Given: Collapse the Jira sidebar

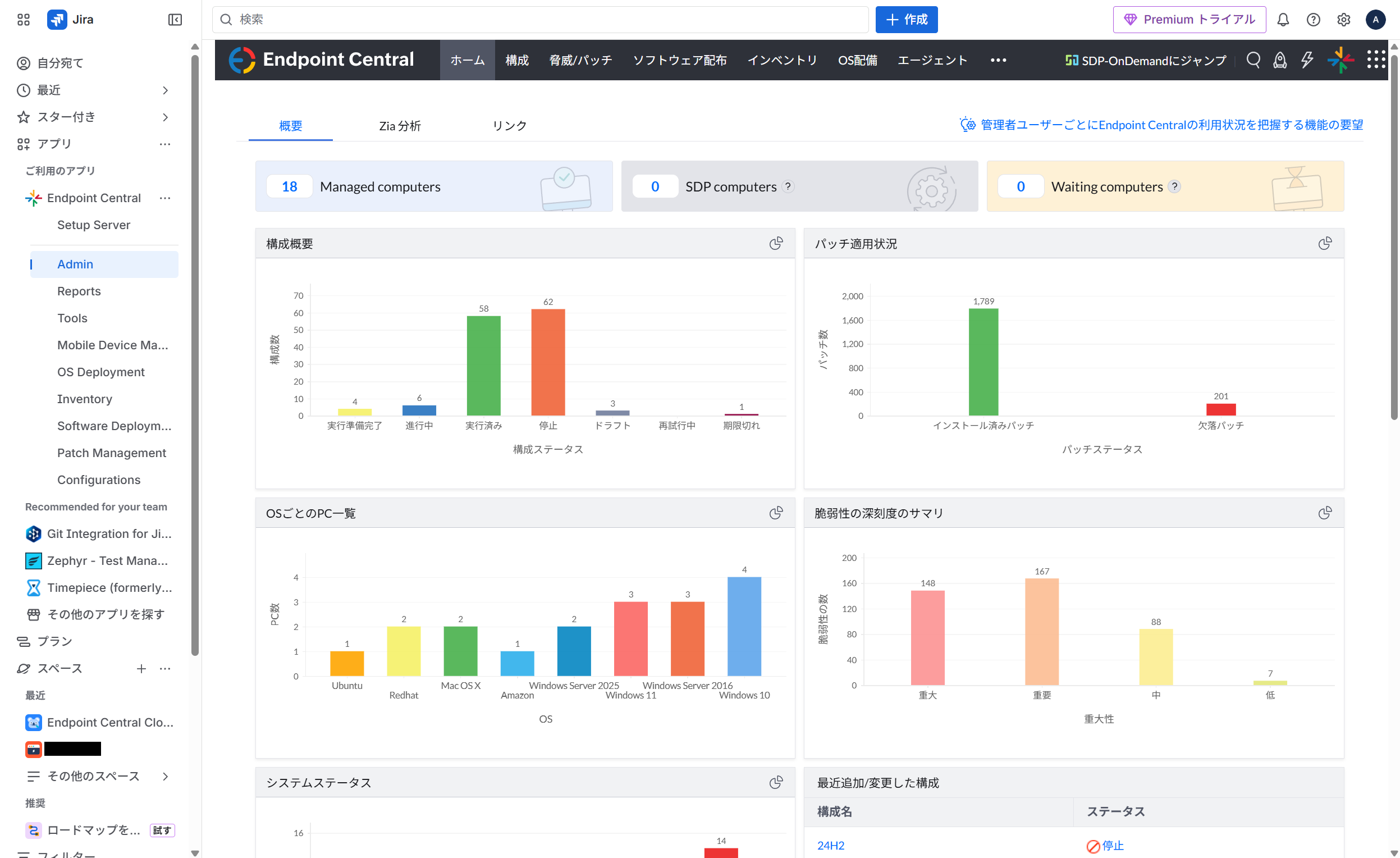Looking at the screenshot, I should click(x=175, y=20).
